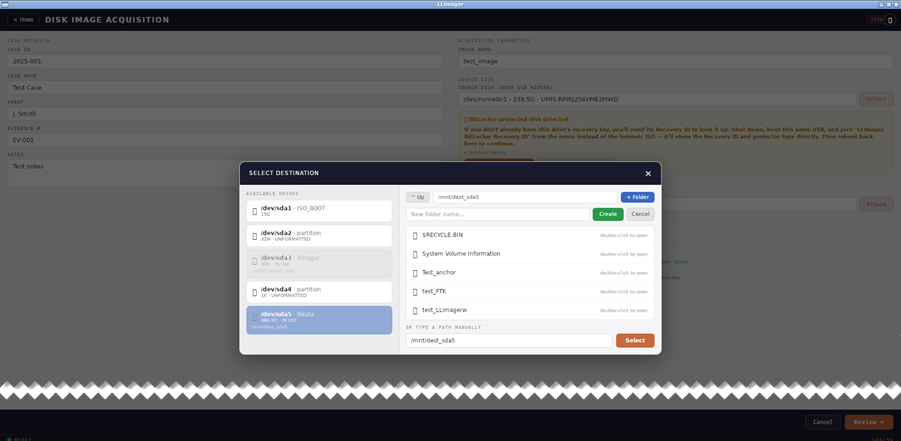Click the Browse button behind dialog
The width and height of the screenshot is (901, 441).
pyautogui.click(x=876, y=204)
